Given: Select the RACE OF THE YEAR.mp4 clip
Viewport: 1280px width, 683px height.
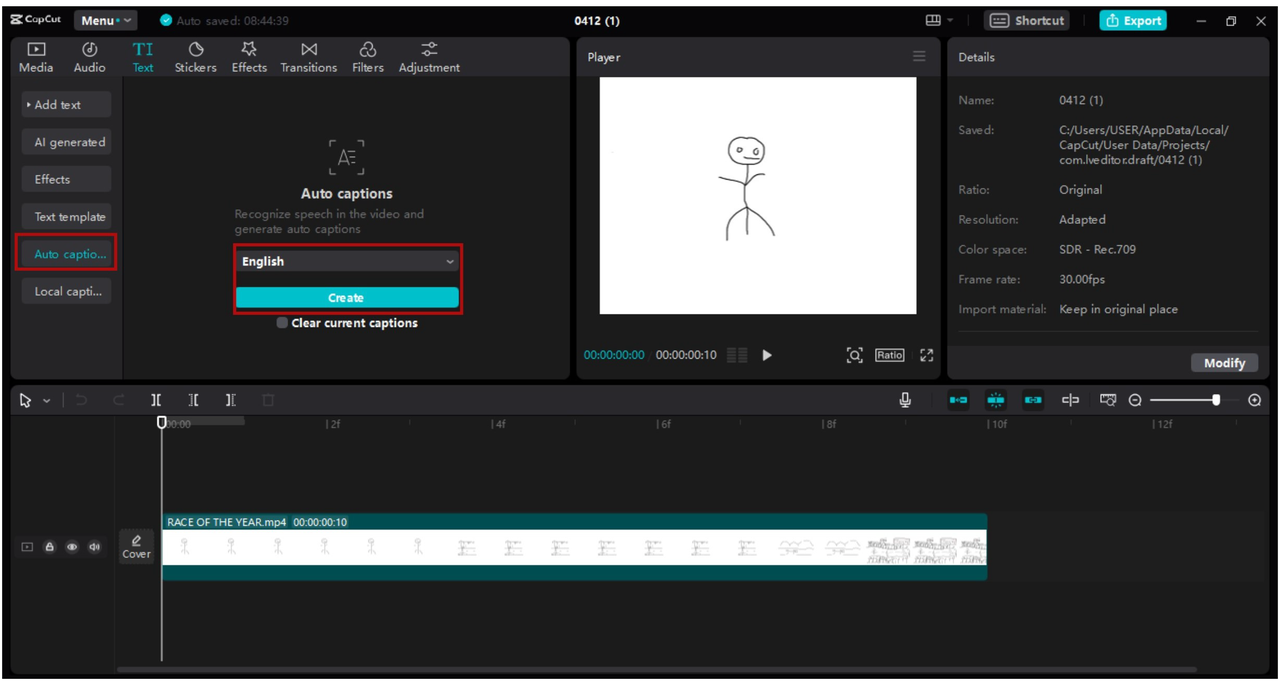Looking at the screenshot, I should point(574,547).
